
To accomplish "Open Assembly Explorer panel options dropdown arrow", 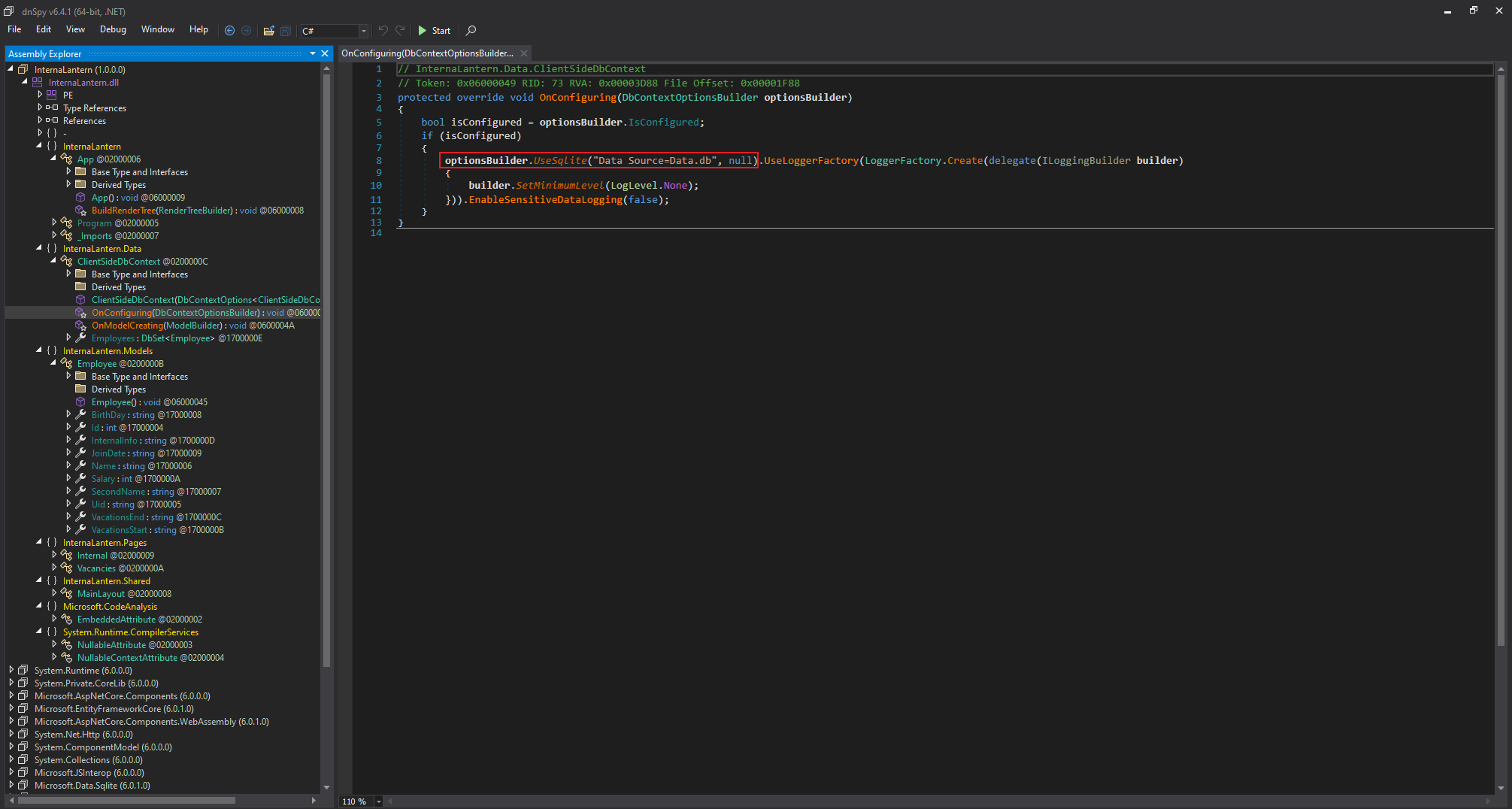I will click(313, 53).
